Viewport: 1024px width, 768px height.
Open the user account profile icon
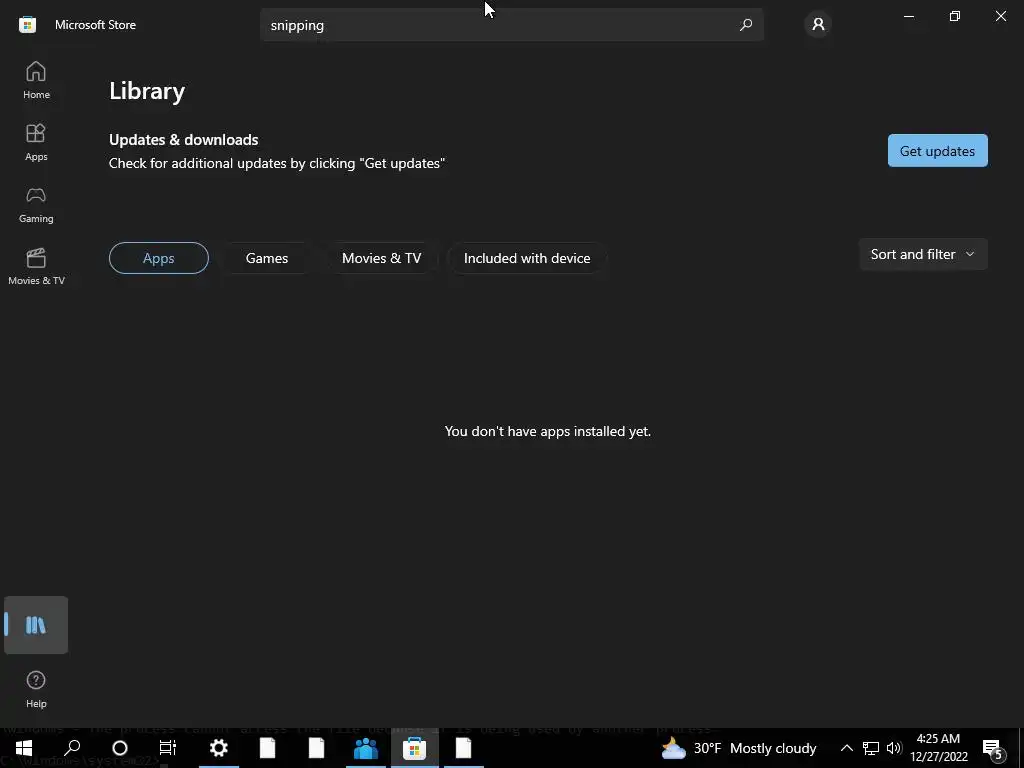tap(818, 25)
